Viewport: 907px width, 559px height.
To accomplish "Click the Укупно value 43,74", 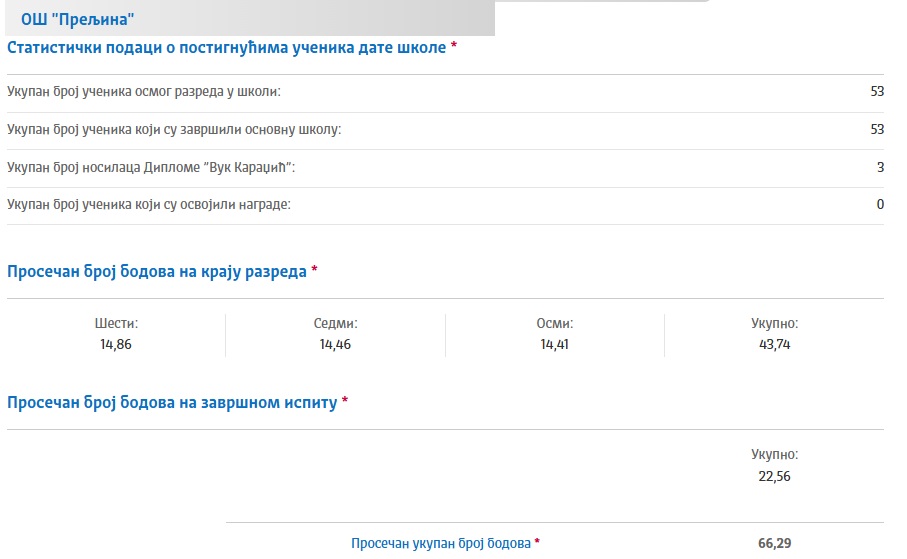I will [x=775, y=344].
